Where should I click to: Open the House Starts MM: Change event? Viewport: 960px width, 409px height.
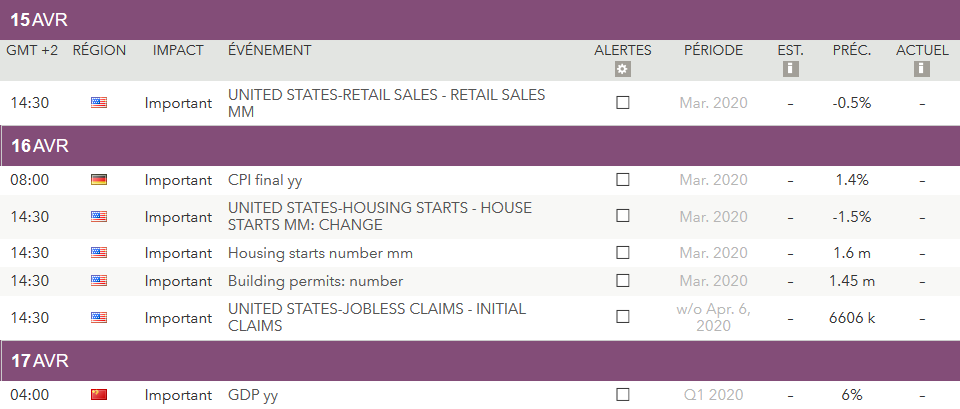click(x=379, y=216)
